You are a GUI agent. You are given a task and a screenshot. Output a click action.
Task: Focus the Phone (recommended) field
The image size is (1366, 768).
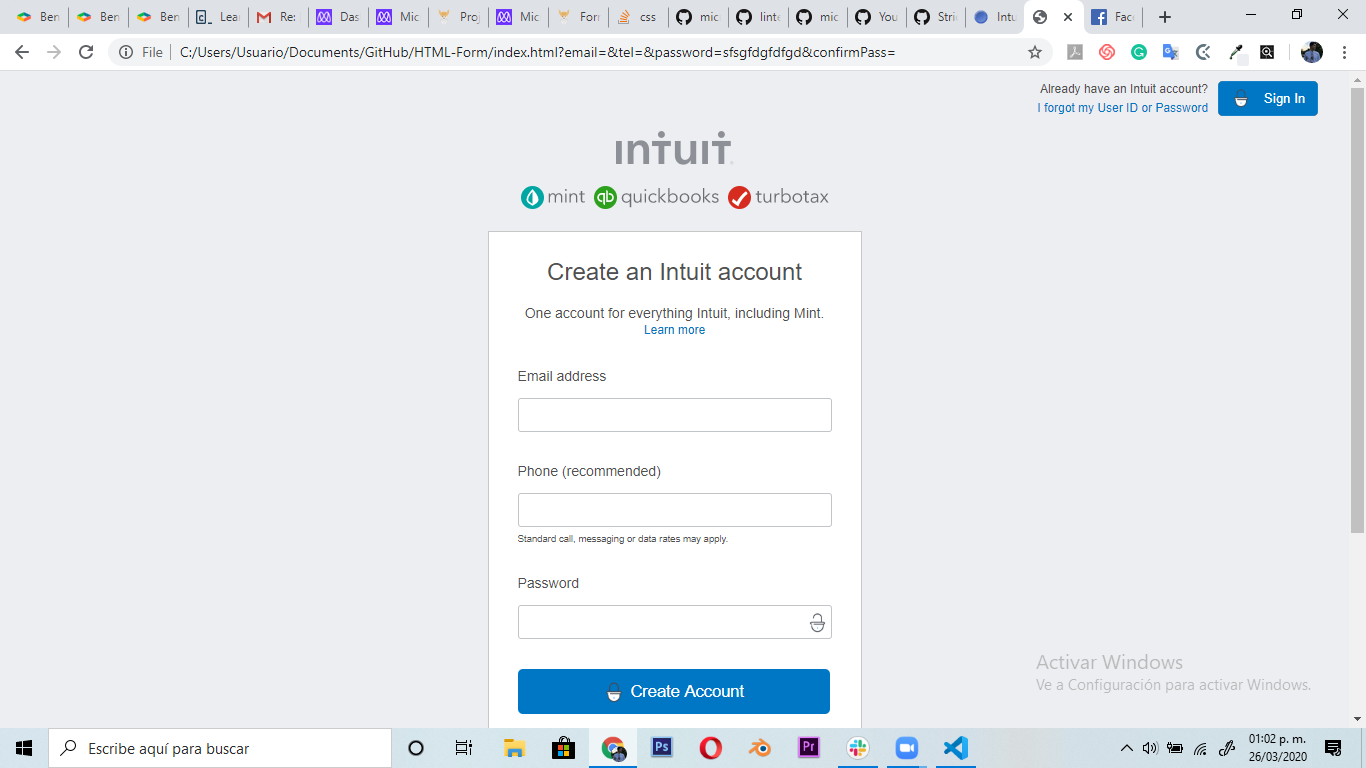point(674,510)
